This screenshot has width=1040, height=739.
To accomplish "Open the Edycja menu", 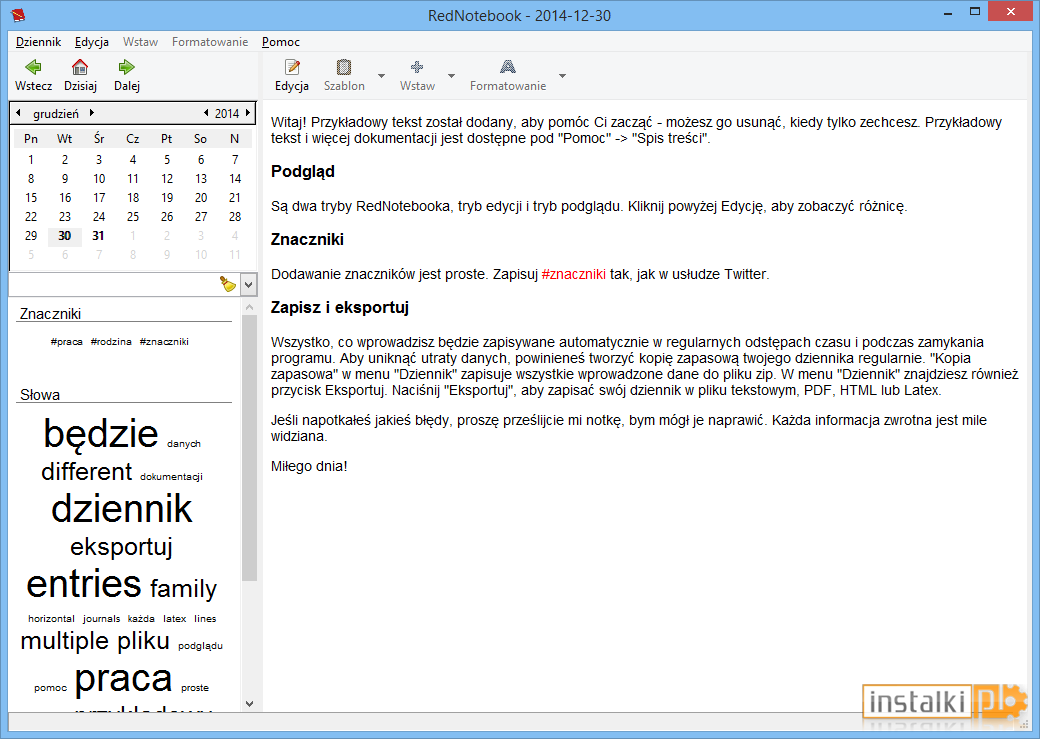I will tap(92, 42).
